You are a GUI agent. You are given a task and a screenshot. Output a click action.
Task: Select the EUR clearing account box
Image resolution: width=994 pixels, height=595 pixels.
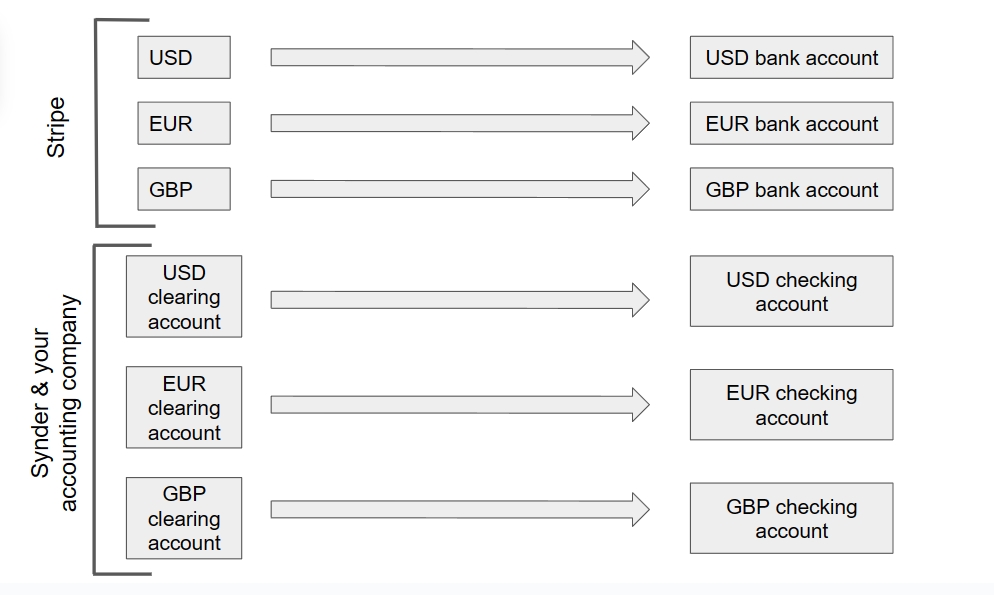[184, 407]
